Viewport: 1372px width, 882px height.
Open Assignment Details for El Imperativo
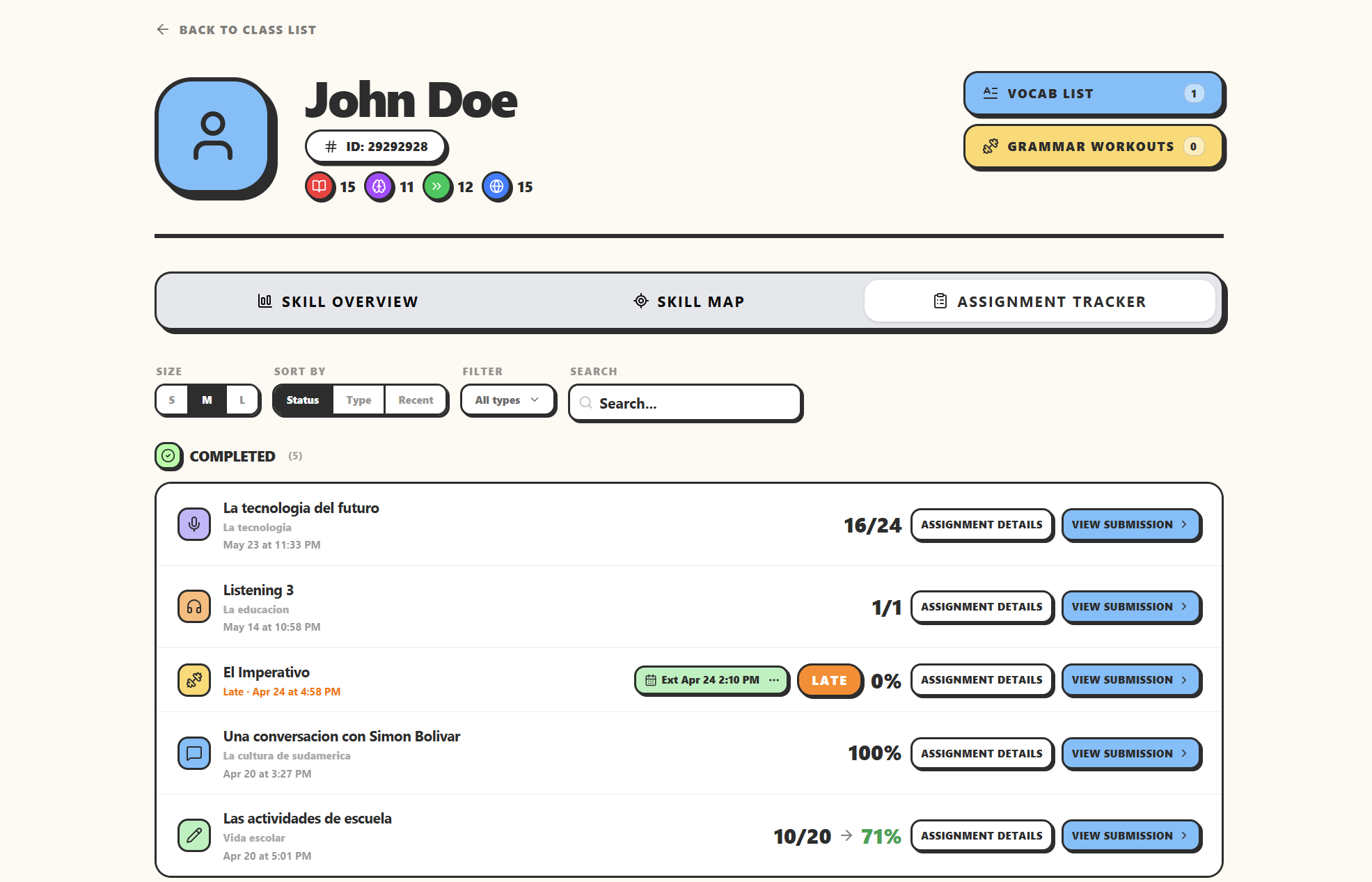tap(981, 679)
